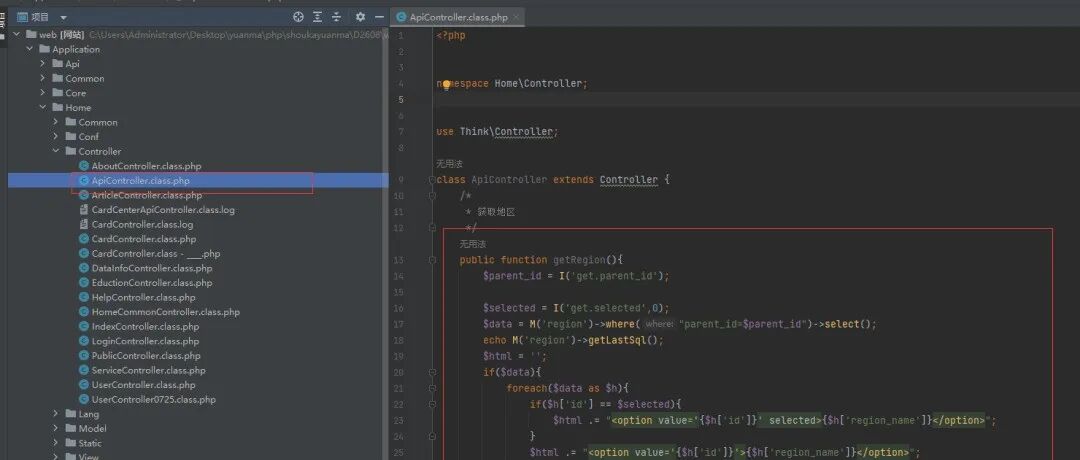Select the Application folder icon

45,49
